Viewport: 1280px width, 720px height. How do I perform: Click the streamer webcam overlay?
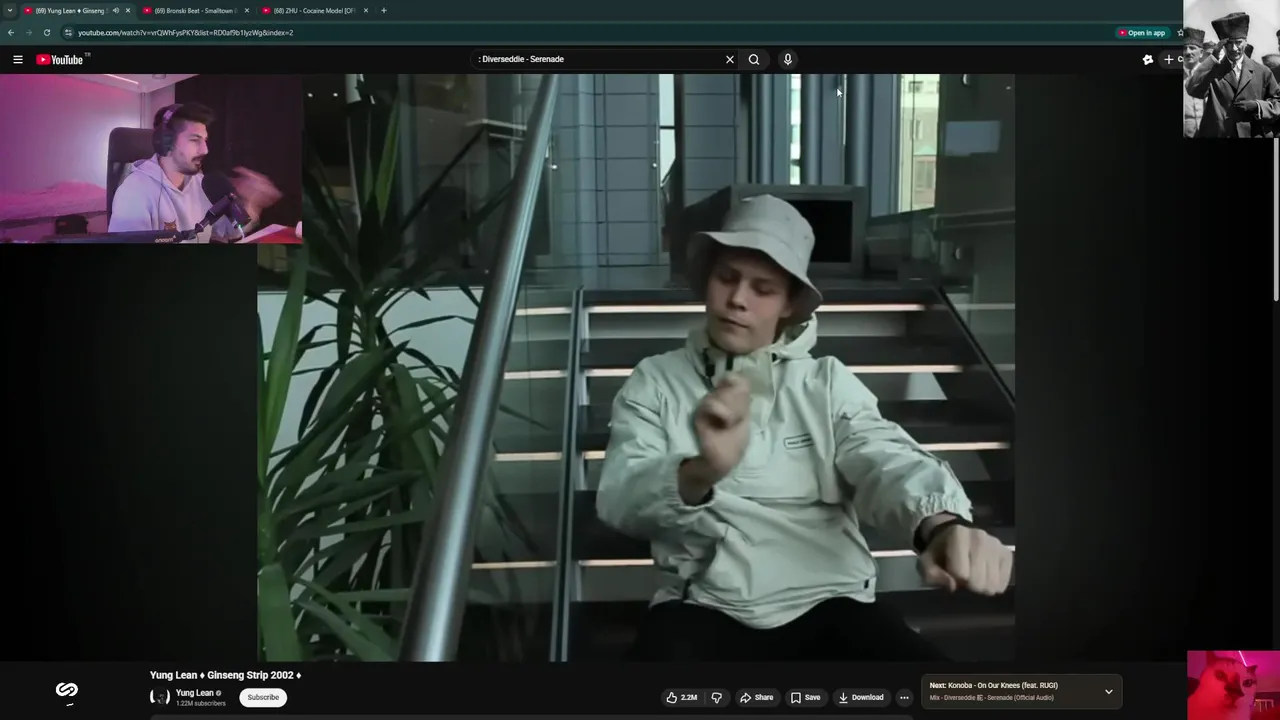pyautogui.click(x=150, y=158)
